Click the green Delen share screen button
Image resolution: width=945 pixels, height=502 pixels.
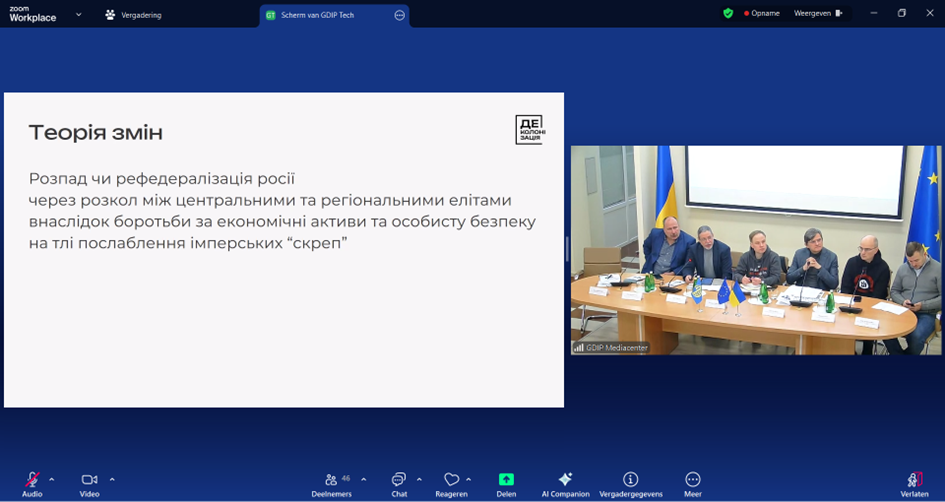[x=506, y=480]
